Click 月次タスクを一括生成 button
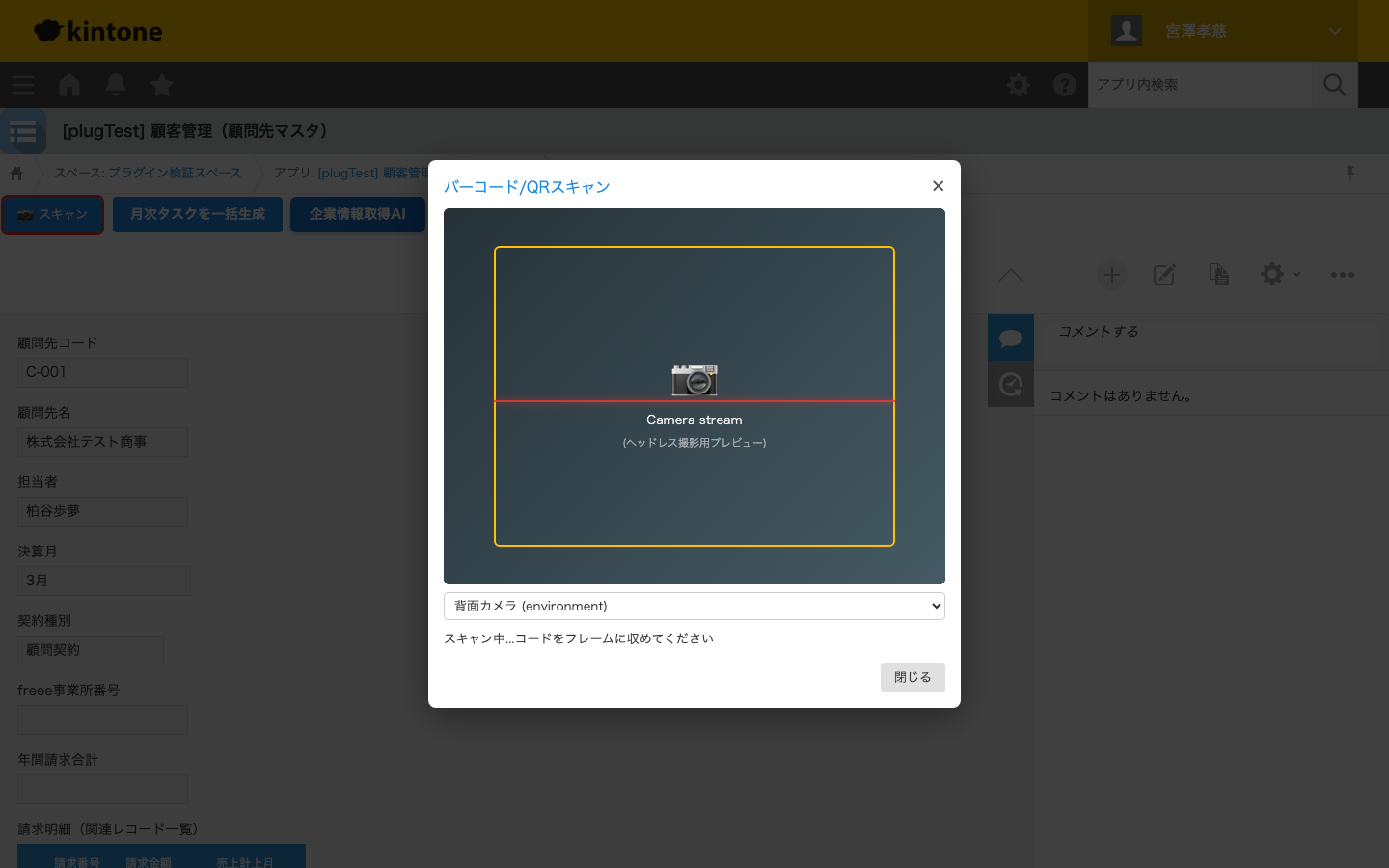Viewport: 1389px width, 868px height. [x=198, y=214]
